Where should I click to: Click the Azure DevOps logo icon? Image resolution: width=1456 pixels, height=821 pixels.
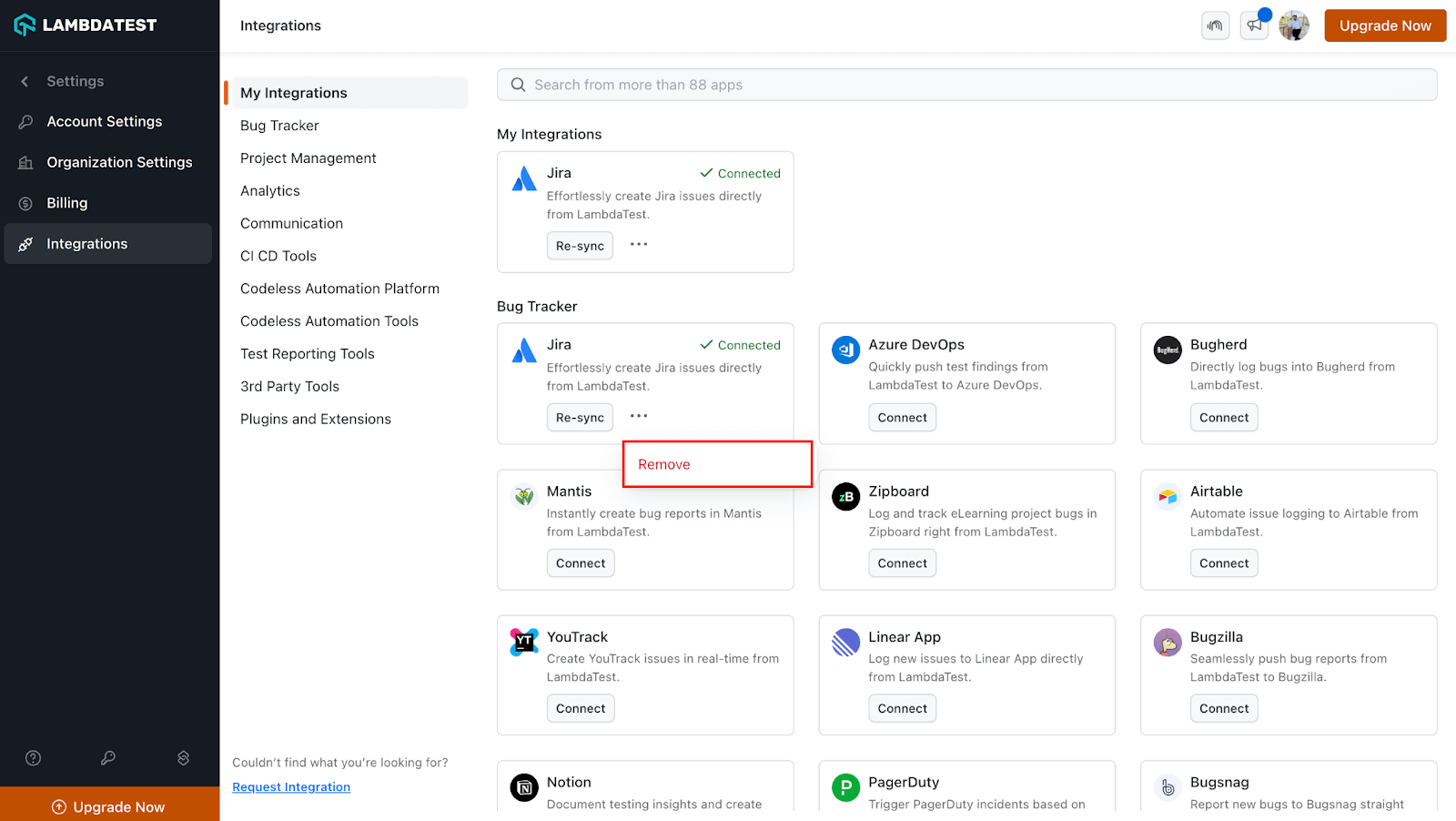845,349
